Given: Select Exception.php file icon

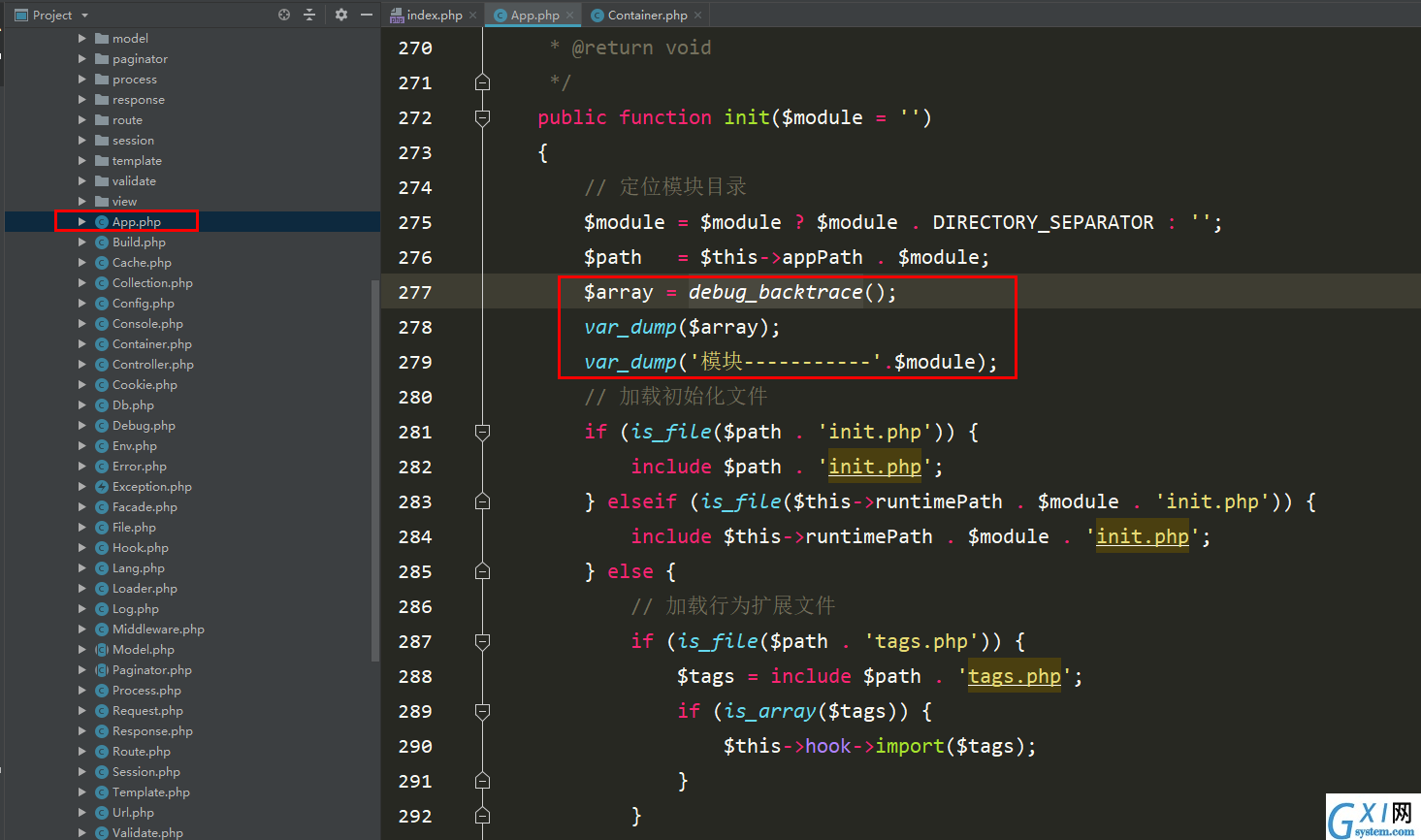Looking at the screenshot, I should pyautogui.click(x=102, y=487).
